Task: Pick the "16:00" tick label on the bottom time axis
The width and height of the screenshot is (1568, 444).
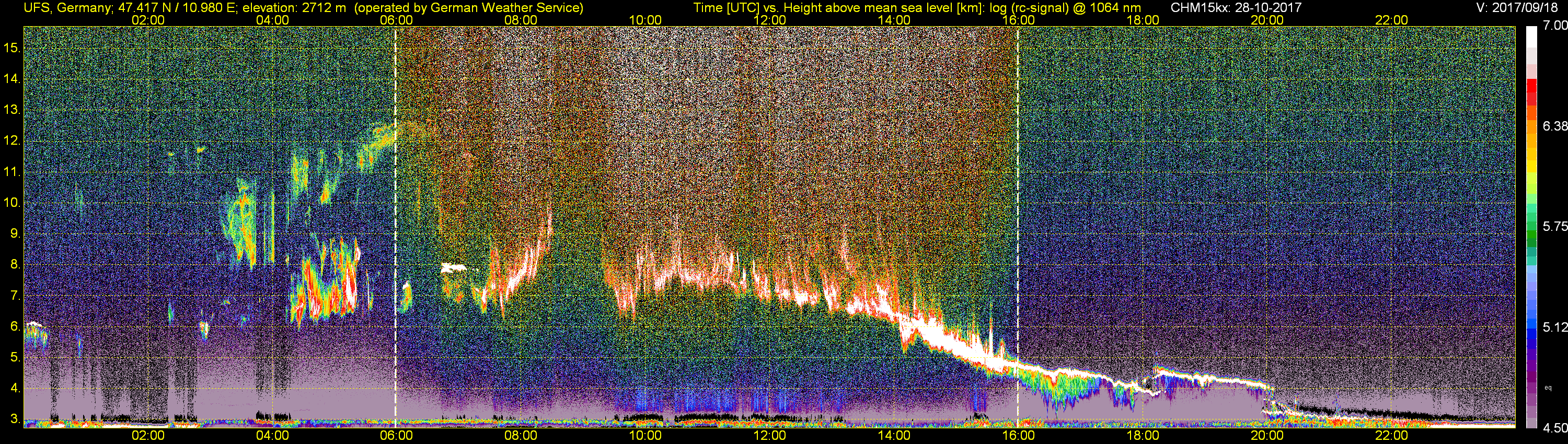Action: click(x=1018, y=436)
